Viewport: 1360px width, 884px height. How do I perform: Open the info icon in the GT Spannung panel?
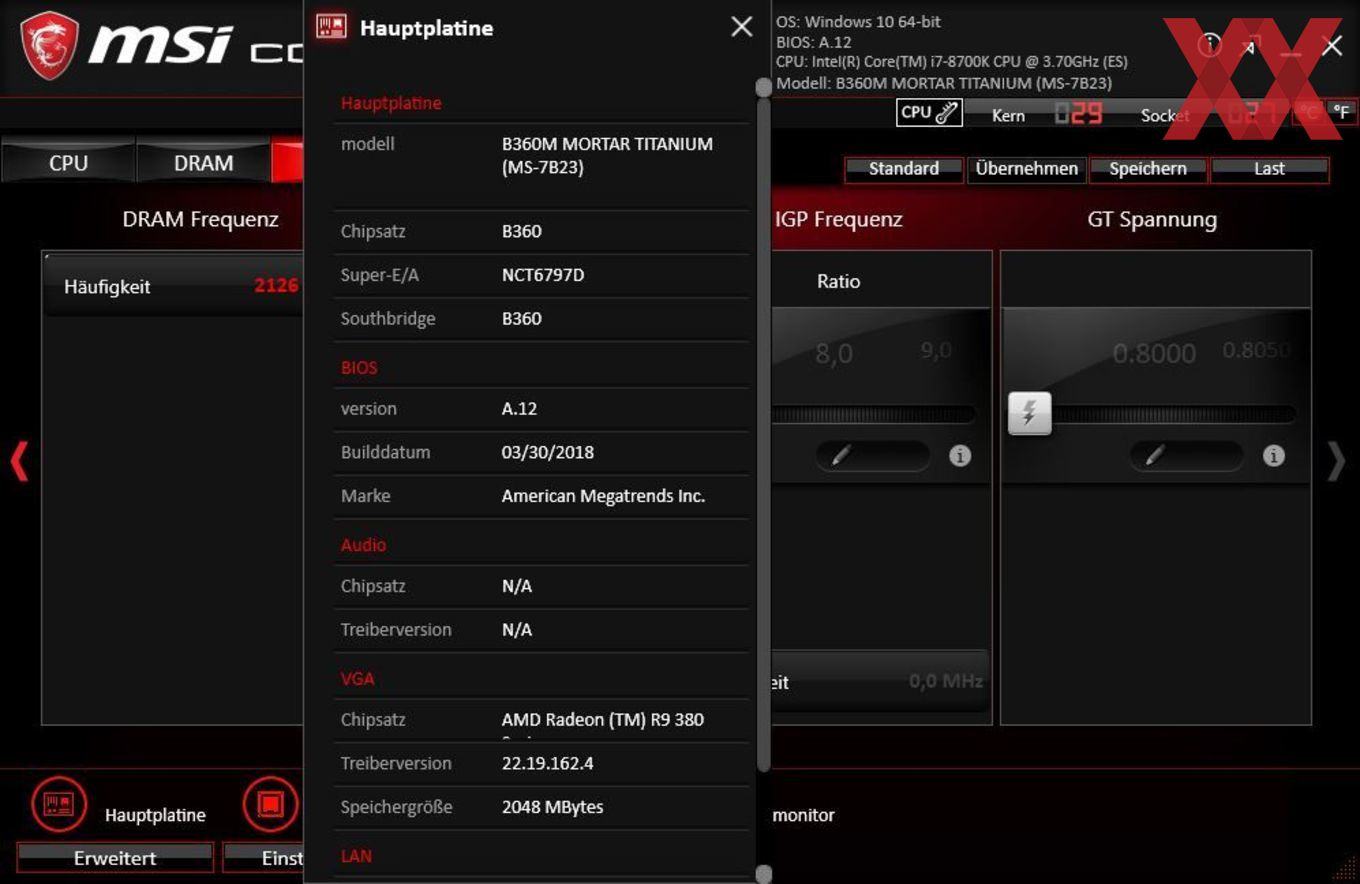(1273, 456)
